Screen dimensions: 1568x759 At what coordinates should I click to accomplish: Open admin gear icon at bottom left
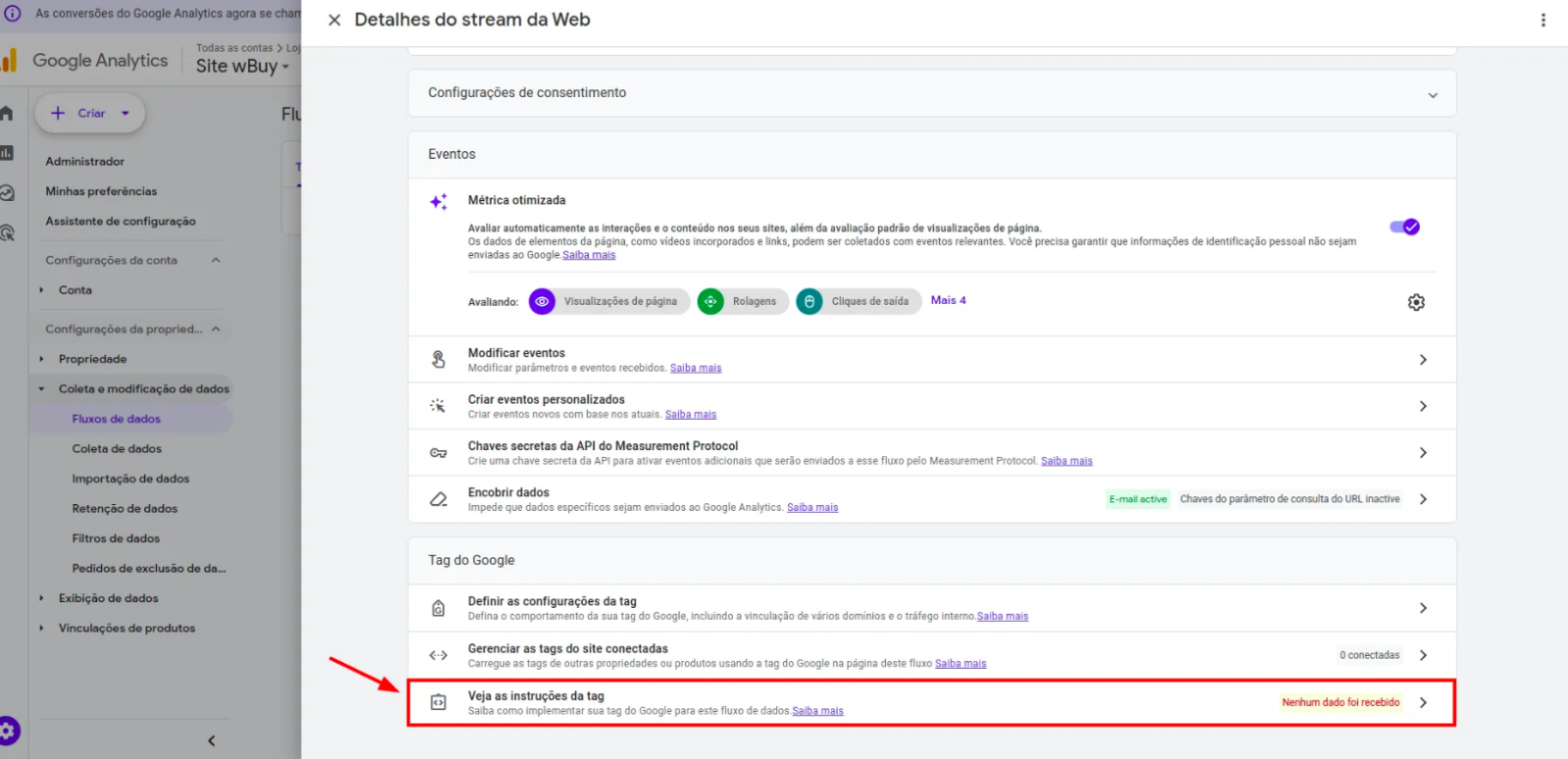coord(9,731)
